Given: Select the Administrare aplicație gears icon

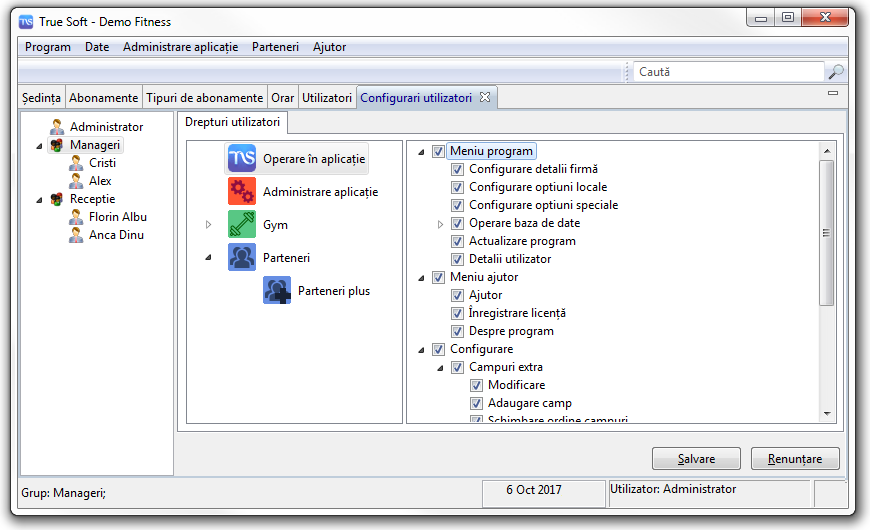Looking at the screenshot, I should (x=242, y=191).
